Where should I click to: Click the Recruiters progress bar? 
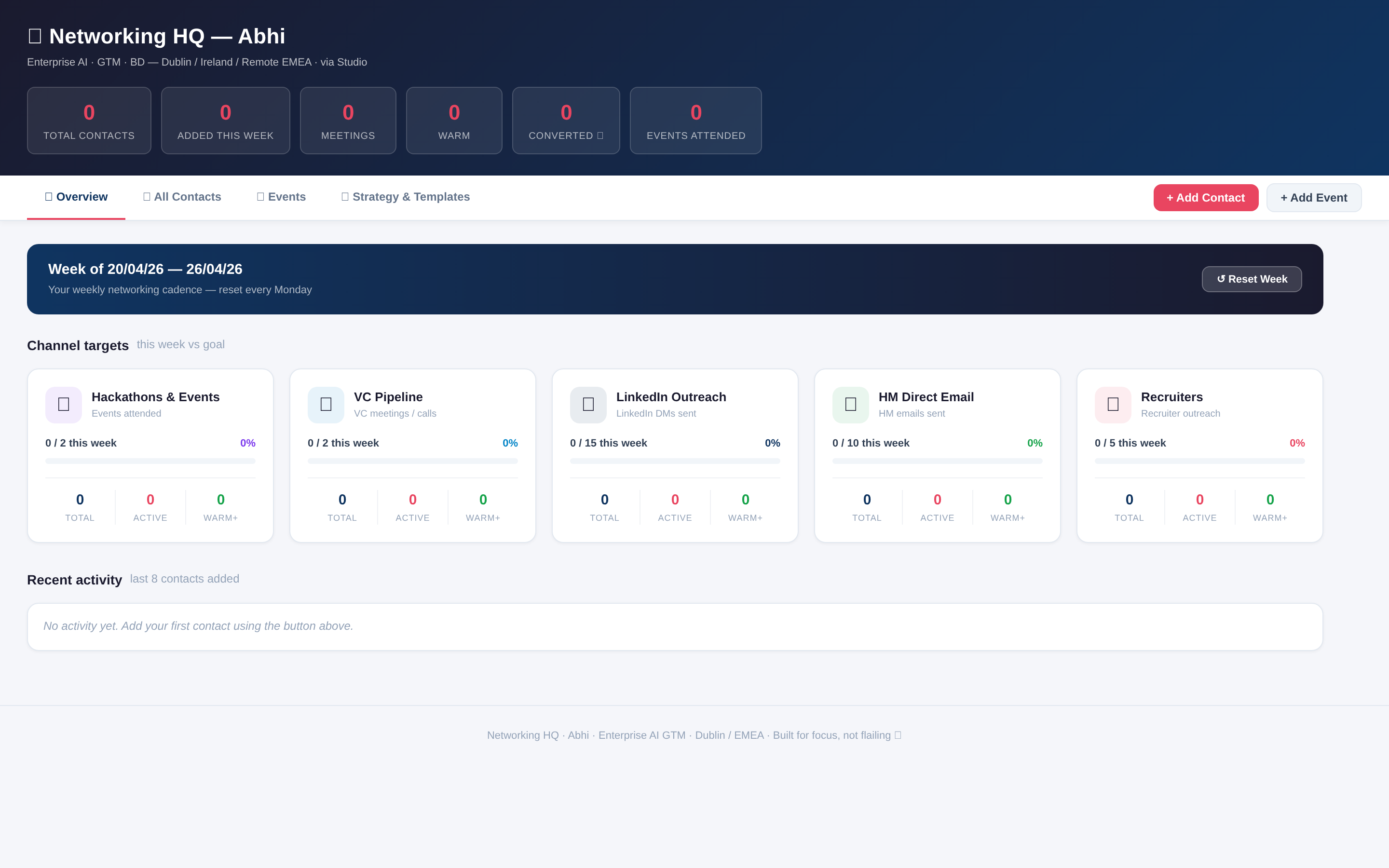(x=1199, y=461)
